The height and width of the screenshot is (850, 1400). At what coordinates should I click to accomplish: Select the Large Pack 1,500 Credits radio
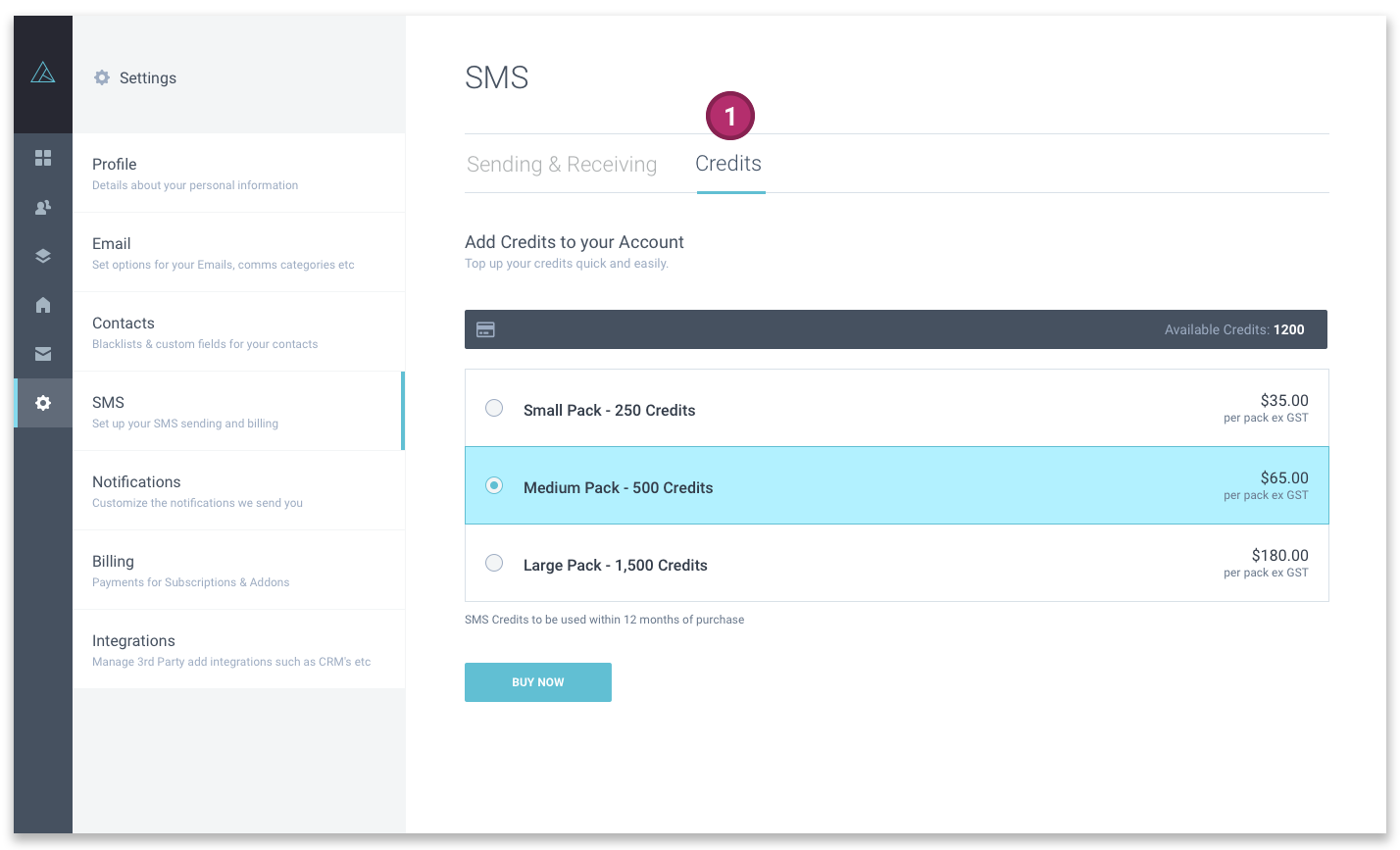[x=494, y=563]
